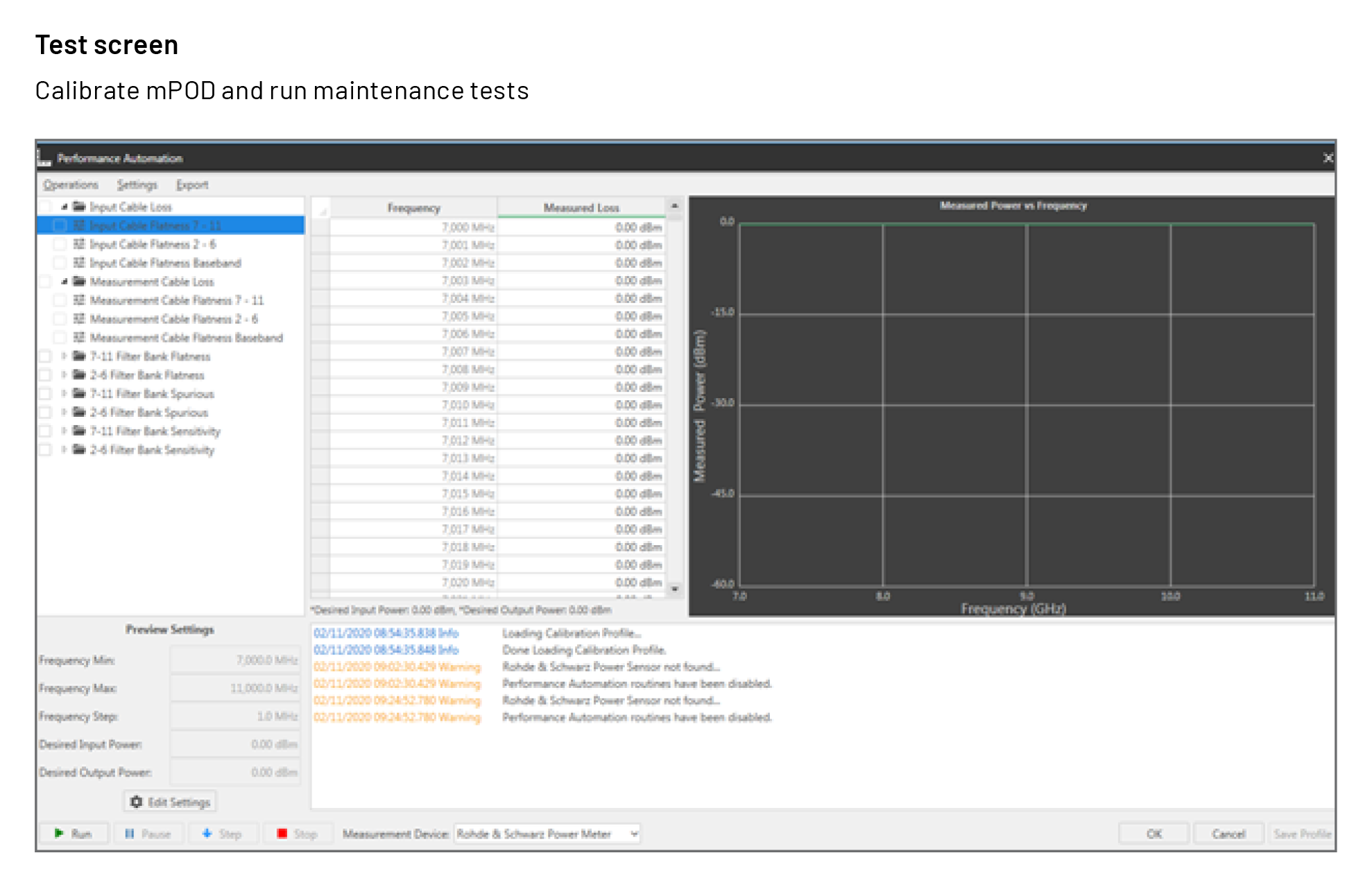Click the Save Profile button
The height and width of the screenshot is (887, 1372).
(x=1302, y=834)
